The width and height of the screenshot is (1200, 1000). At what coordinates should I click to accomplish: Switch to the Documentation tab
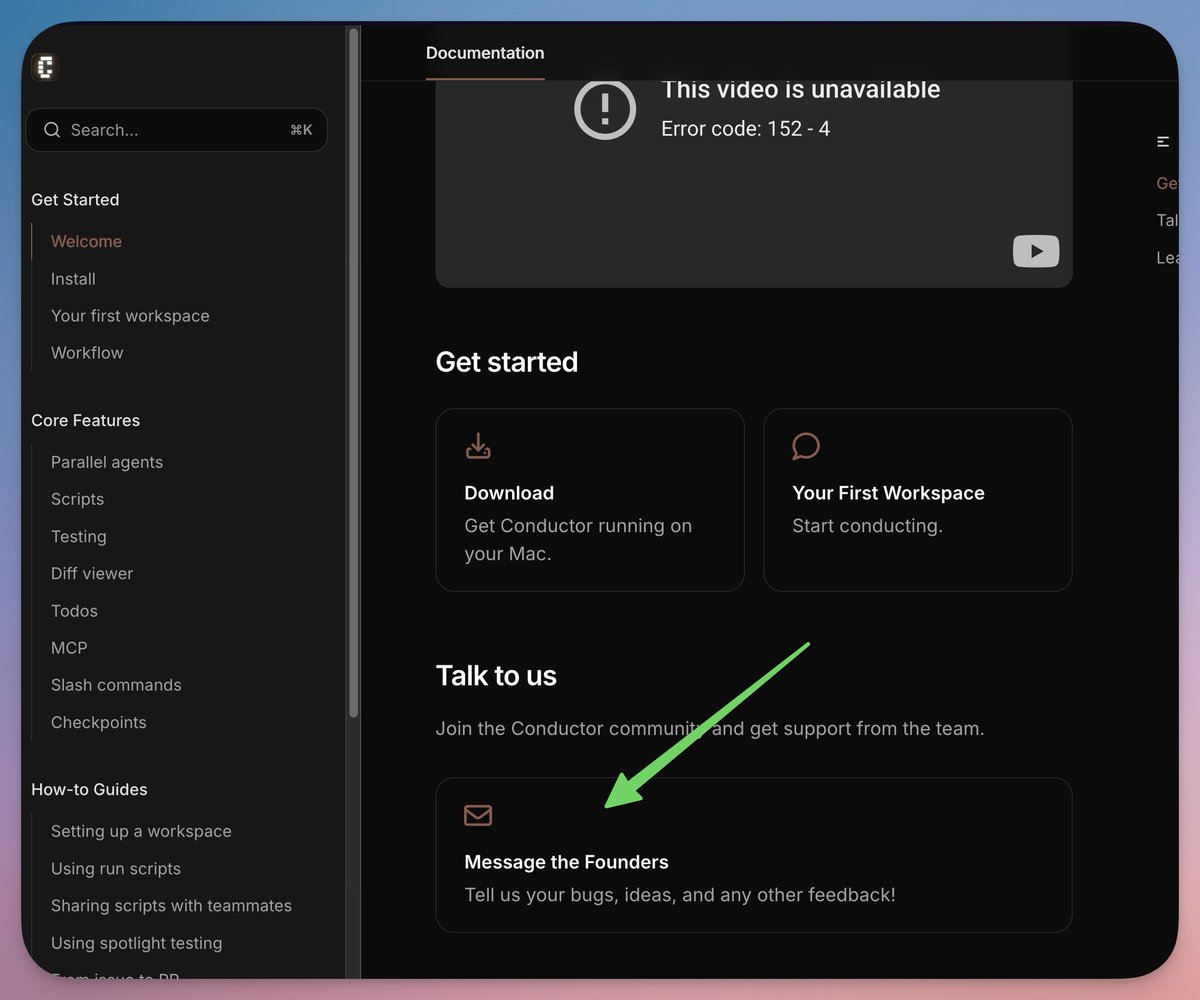pos(485,53)
